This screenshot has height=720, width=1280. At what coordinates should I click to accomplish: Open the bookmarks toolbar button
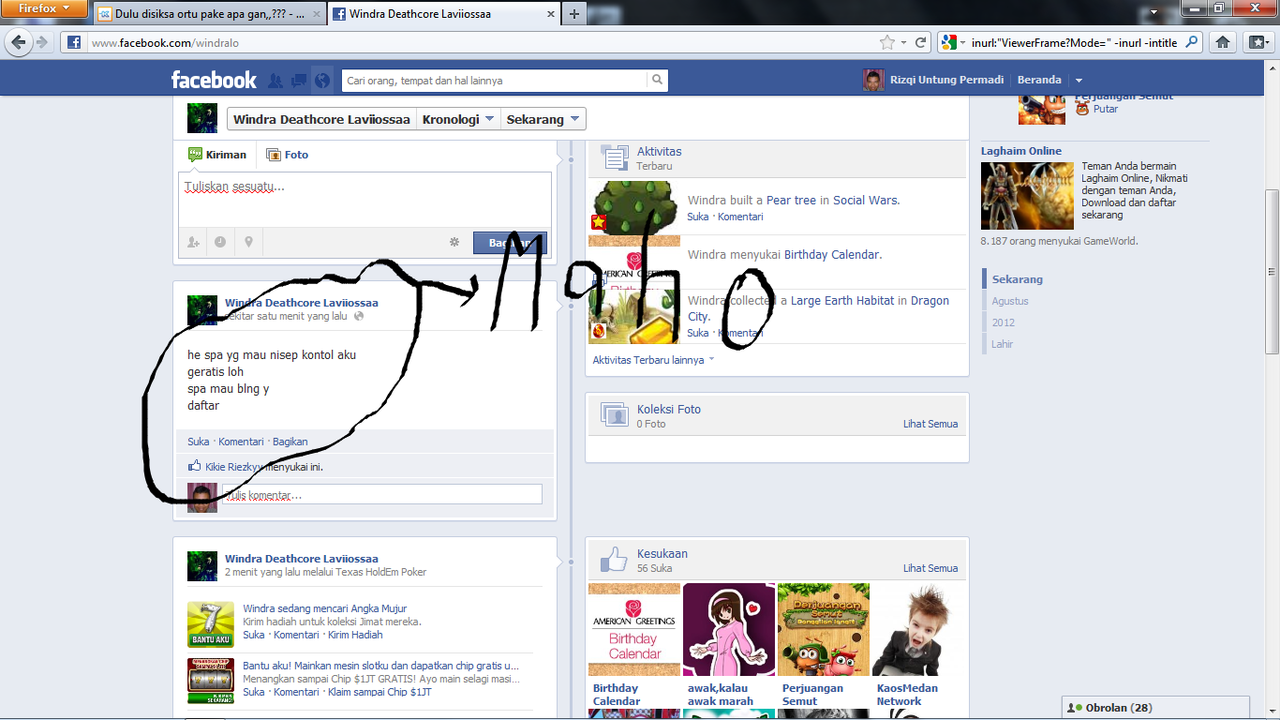1257,42
